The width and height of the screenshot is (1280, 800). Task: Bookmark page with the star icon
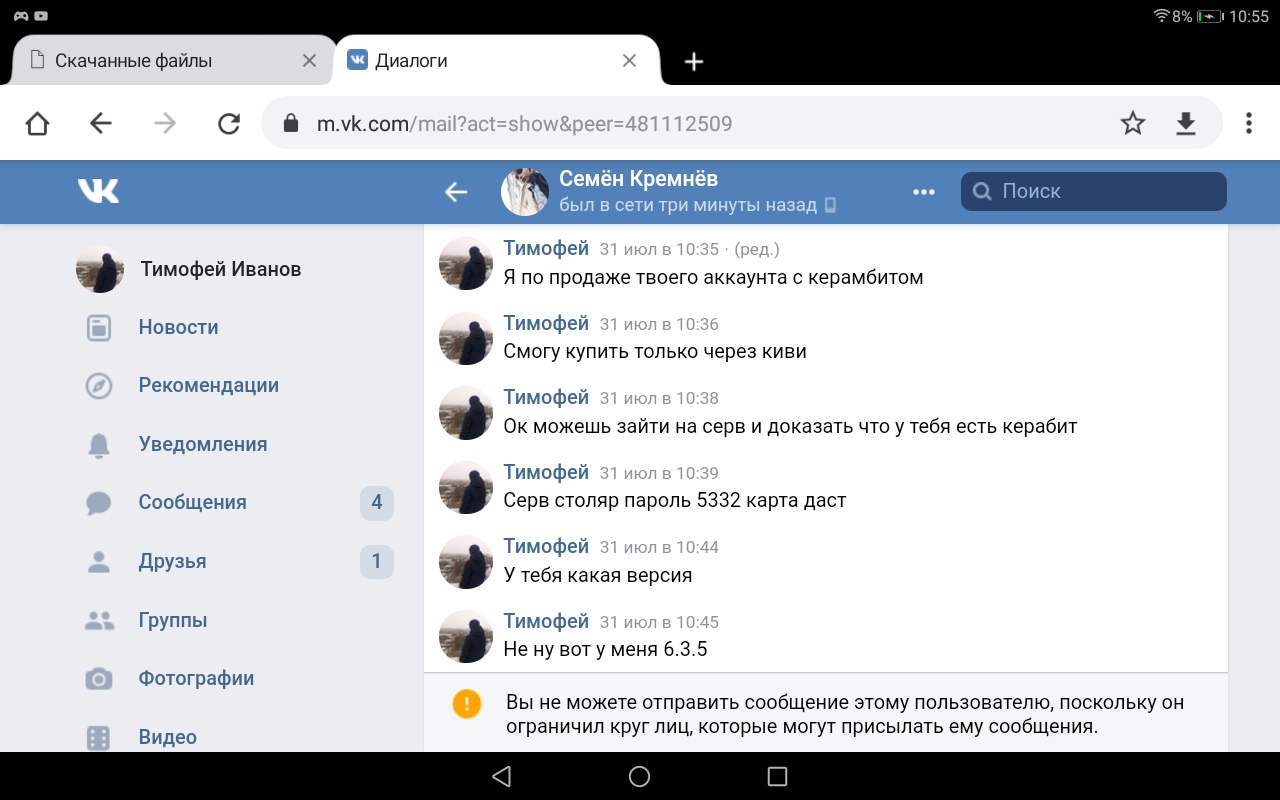tap(1132, 123)
